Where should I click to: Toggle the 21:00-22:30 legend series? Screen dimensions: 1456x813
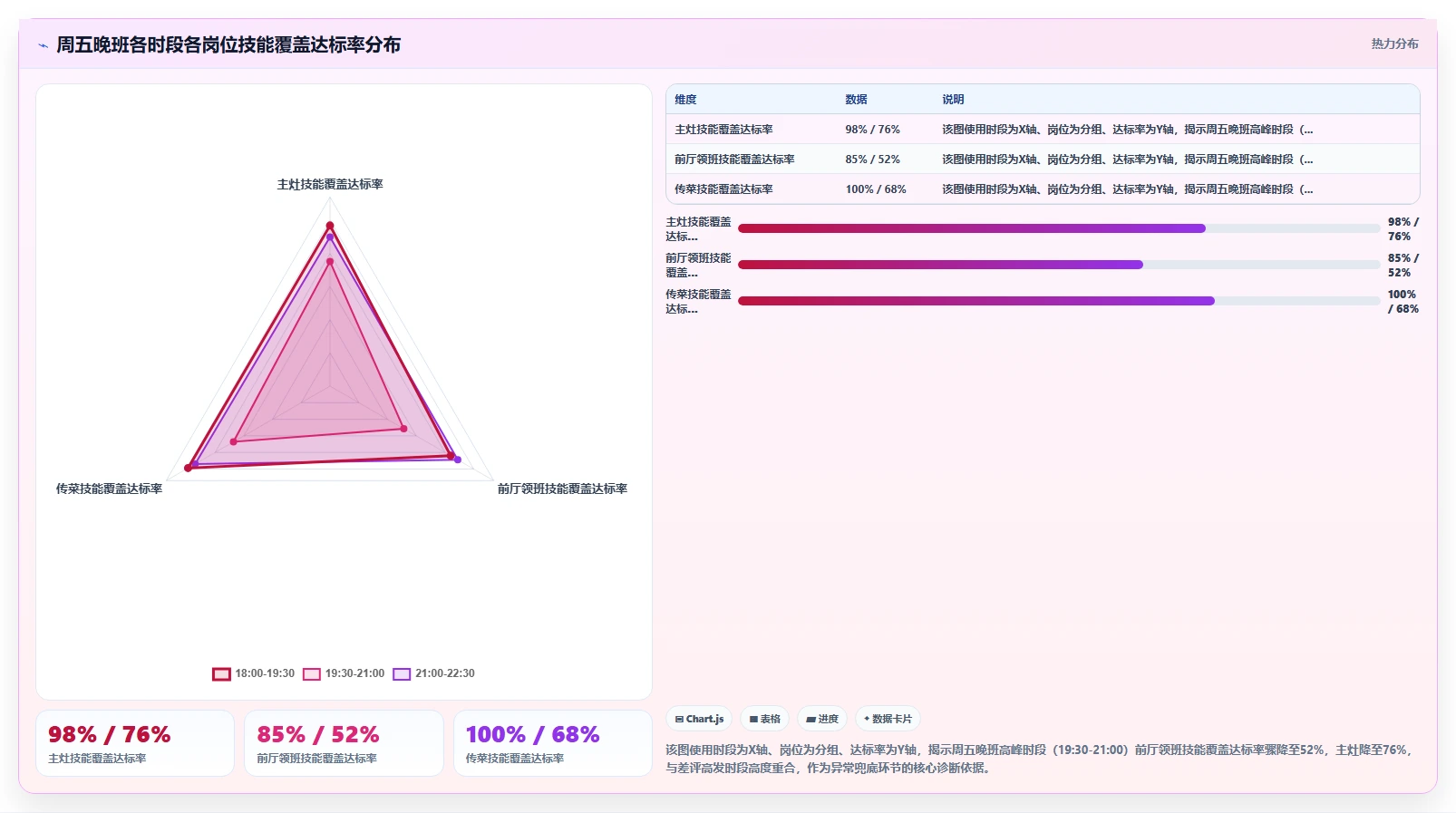433,673
